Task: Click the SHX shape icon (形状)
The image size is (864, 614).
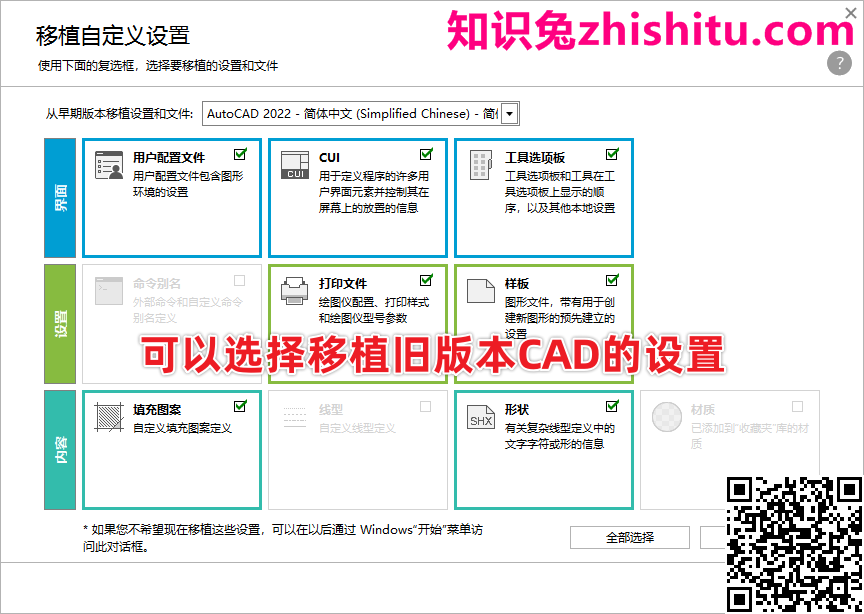Action: (480, 417)
